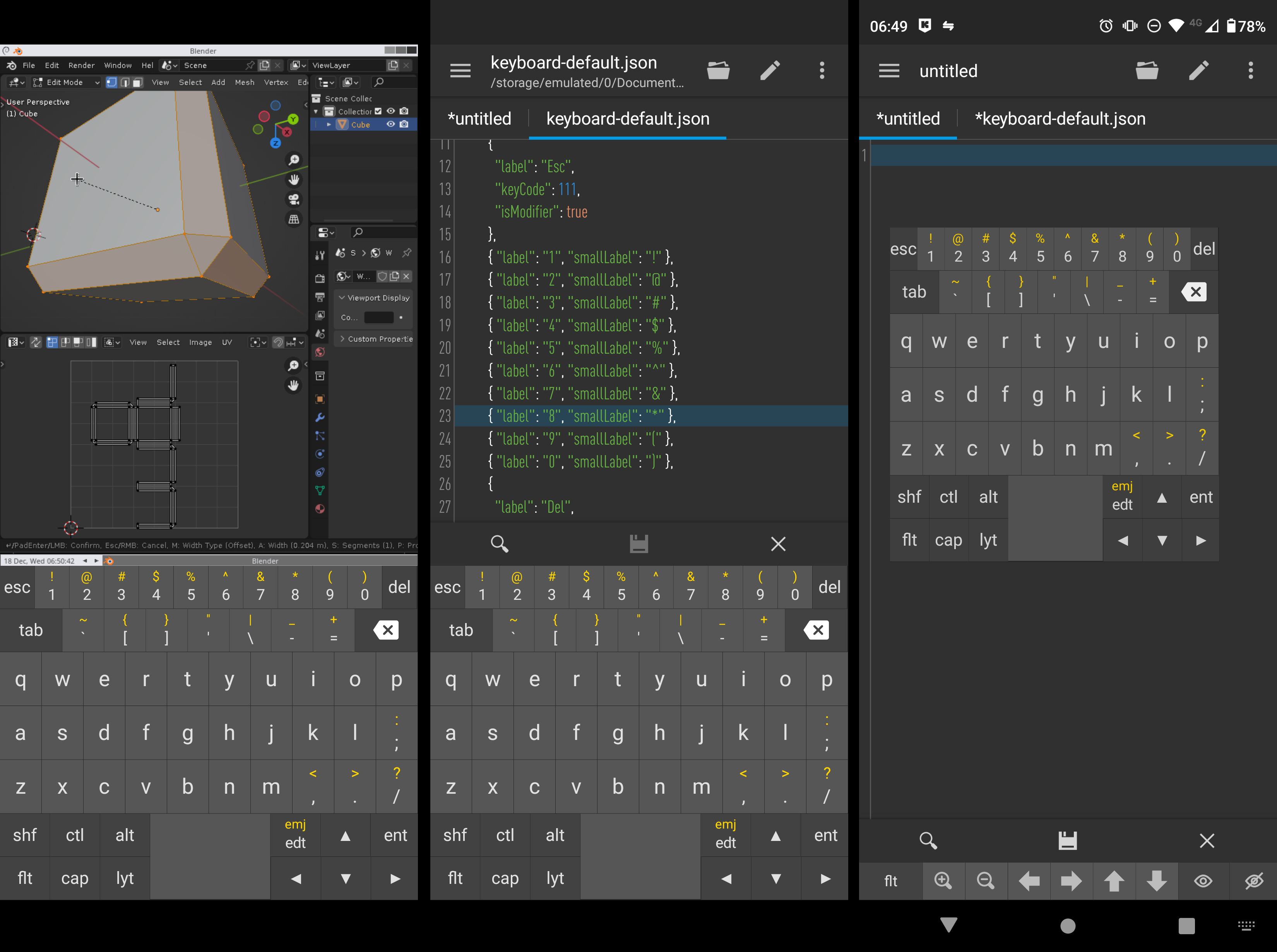This screenshot has height=952, width=1277.
Task: Tap the ent key on the floating keyboard
Action: coord(1201,497)
